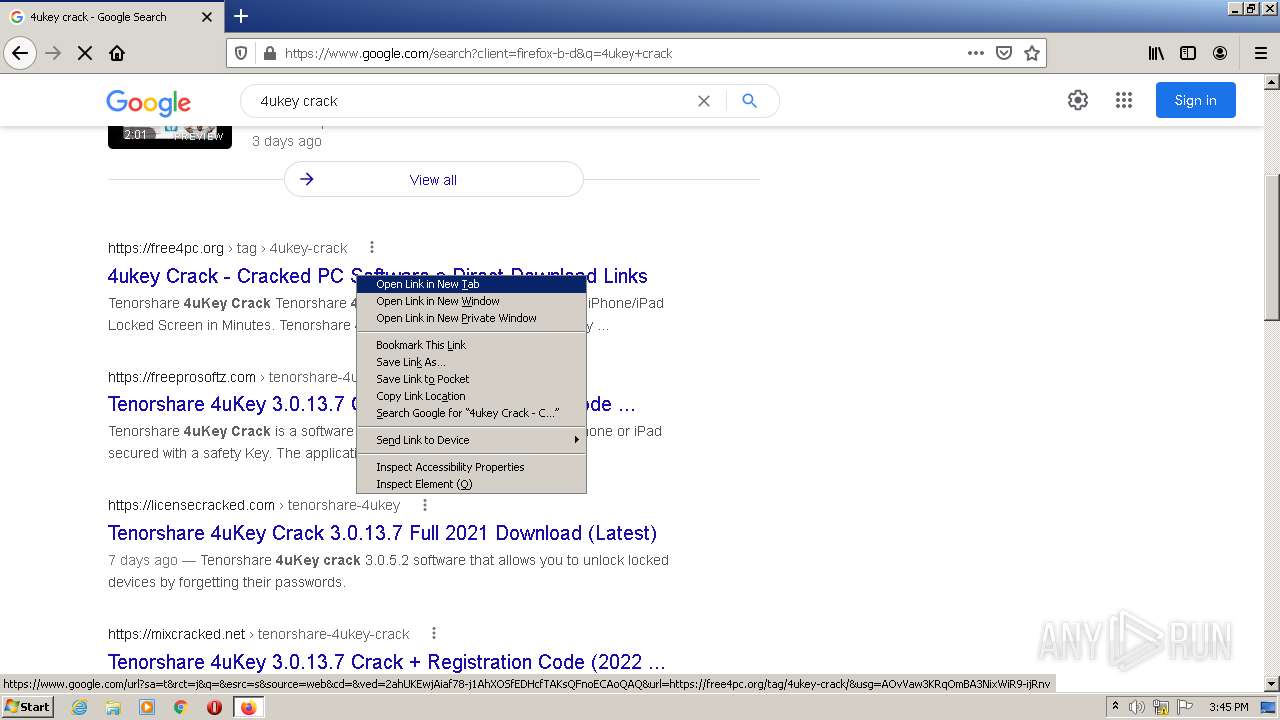Click the Windows Start button

tap(27, 706)
